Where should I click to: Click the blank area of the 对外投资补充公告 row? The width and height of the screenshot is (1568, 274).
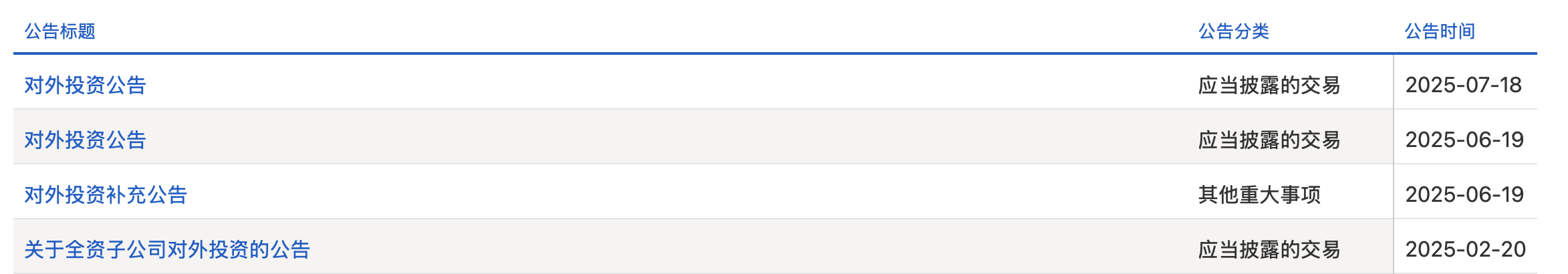tap(688, 194)
